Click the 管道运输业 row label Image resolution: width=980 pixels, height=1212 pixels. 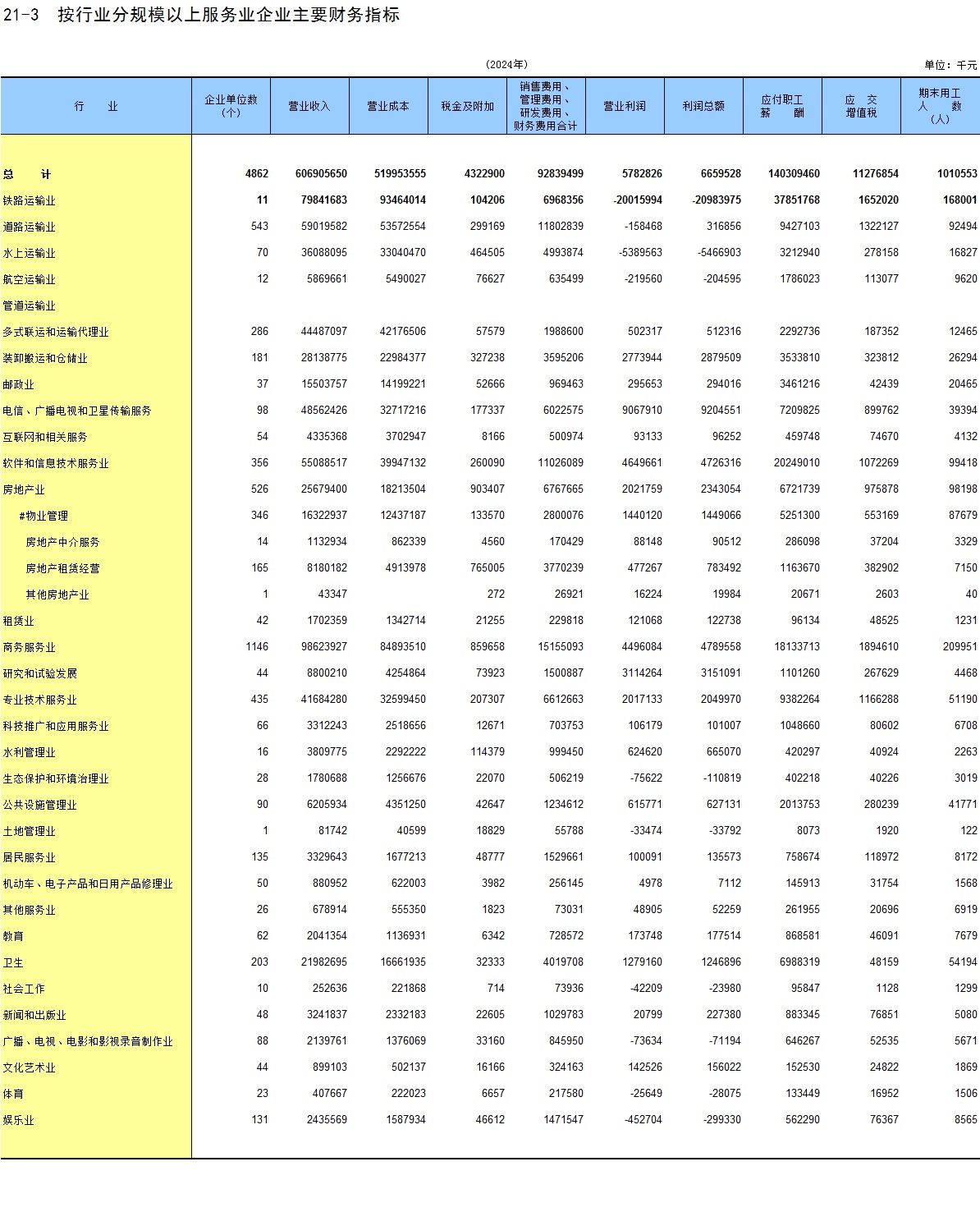point(29,306)
